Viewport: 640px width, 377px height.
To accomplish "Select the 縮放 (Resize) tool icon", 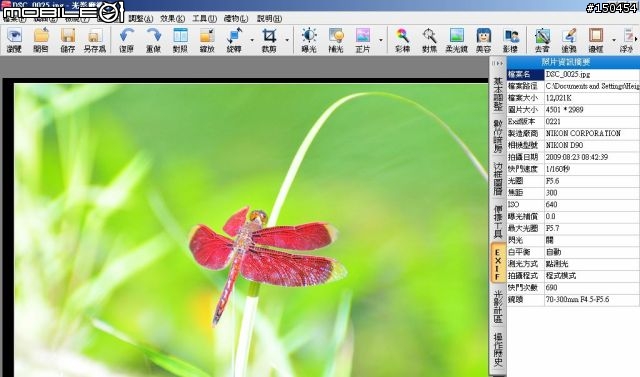I will [x=207, y=40].
